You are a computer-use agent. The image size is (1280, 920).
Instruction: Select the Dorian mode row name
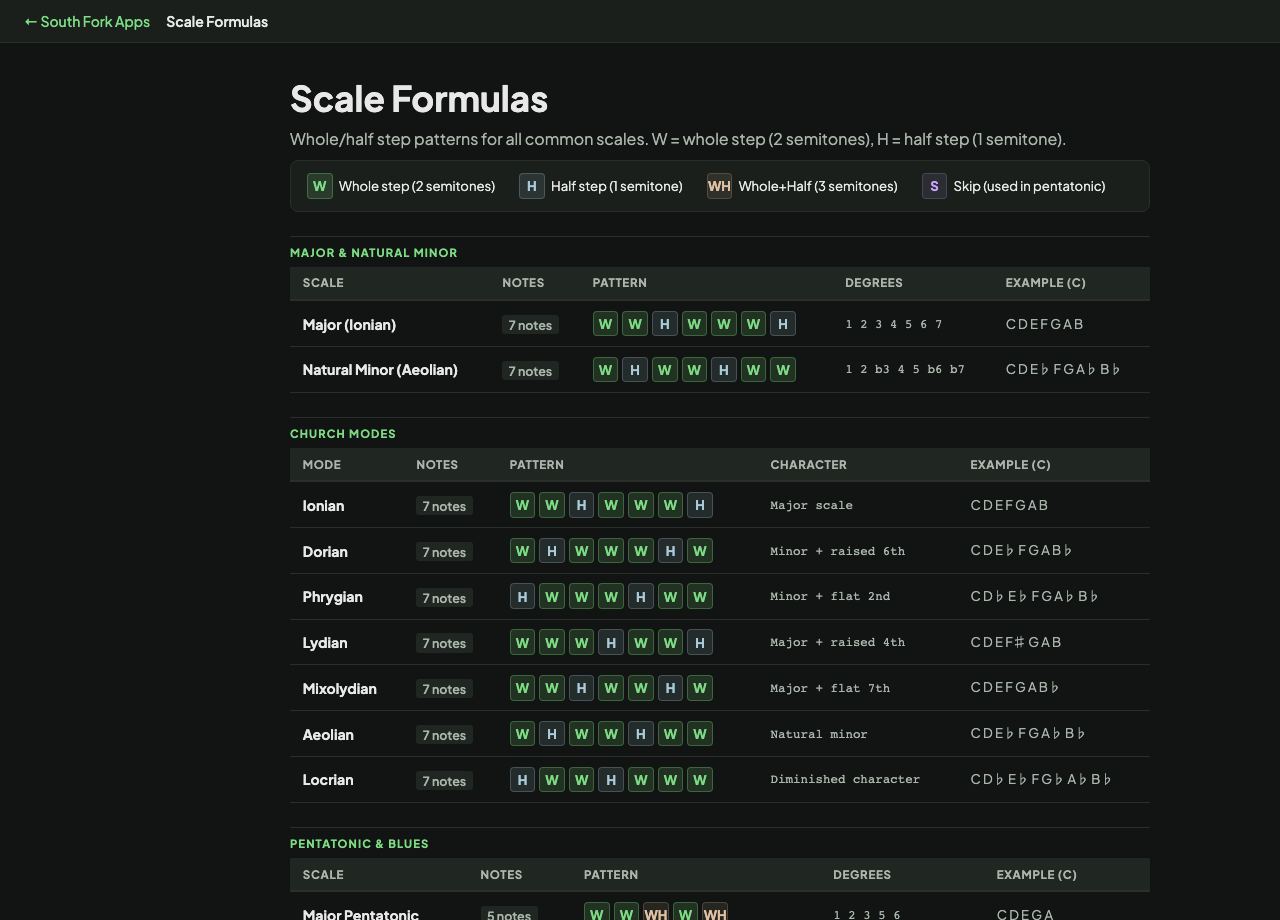[x=325, y=551]
